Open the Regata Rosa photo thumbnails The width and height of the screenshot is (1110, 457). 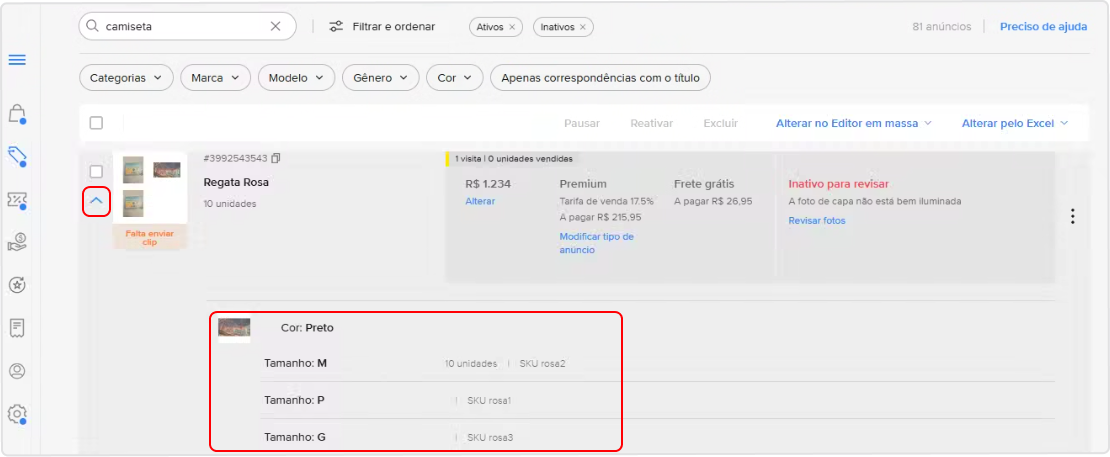pos(150,187)
